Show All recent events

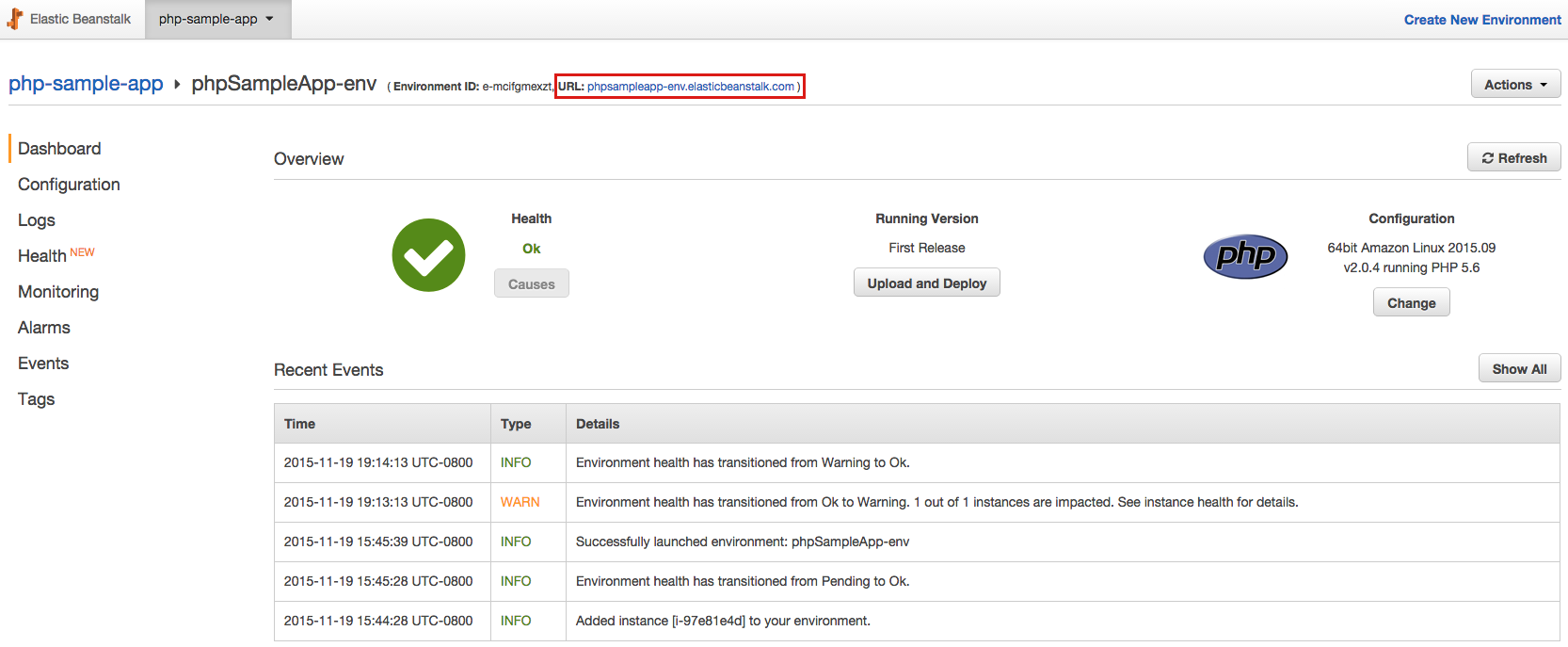tap(1519, 368)
